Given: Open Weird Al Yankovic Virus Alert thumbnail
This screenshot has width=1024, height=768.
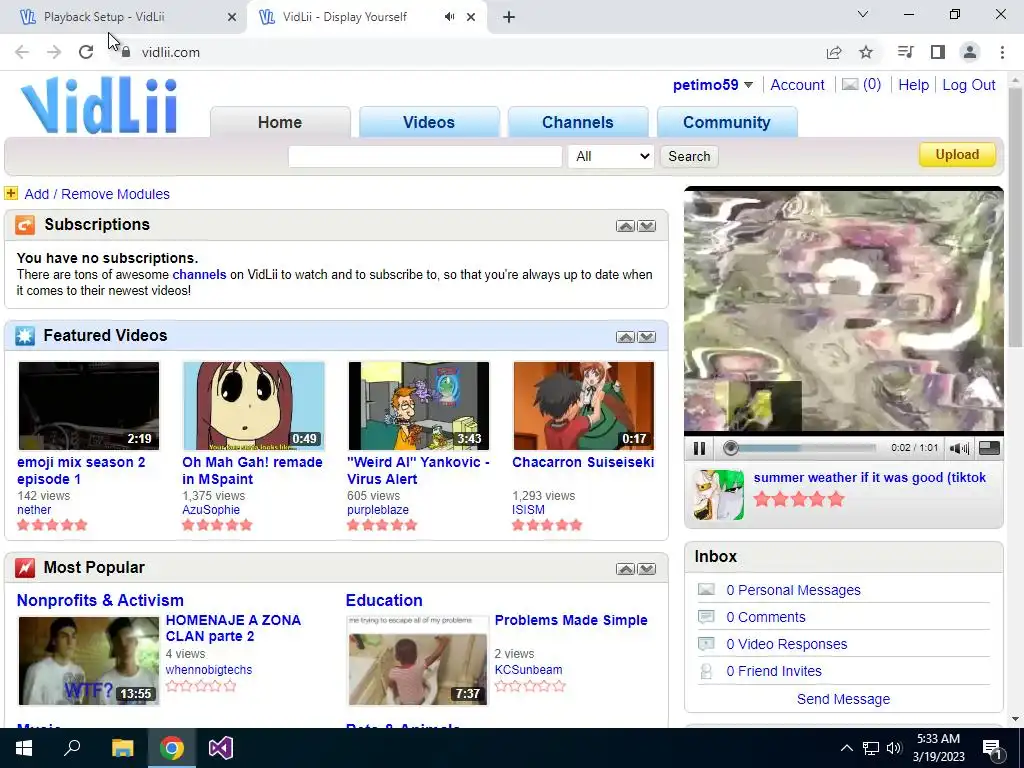Looking at the screenshot, I should point(419,406).
